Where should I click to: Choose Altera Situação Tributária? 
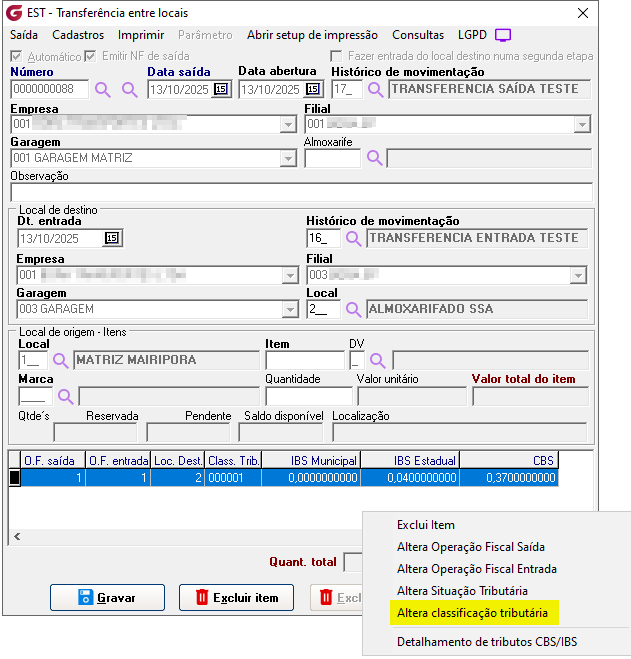(x=462, y=590)
